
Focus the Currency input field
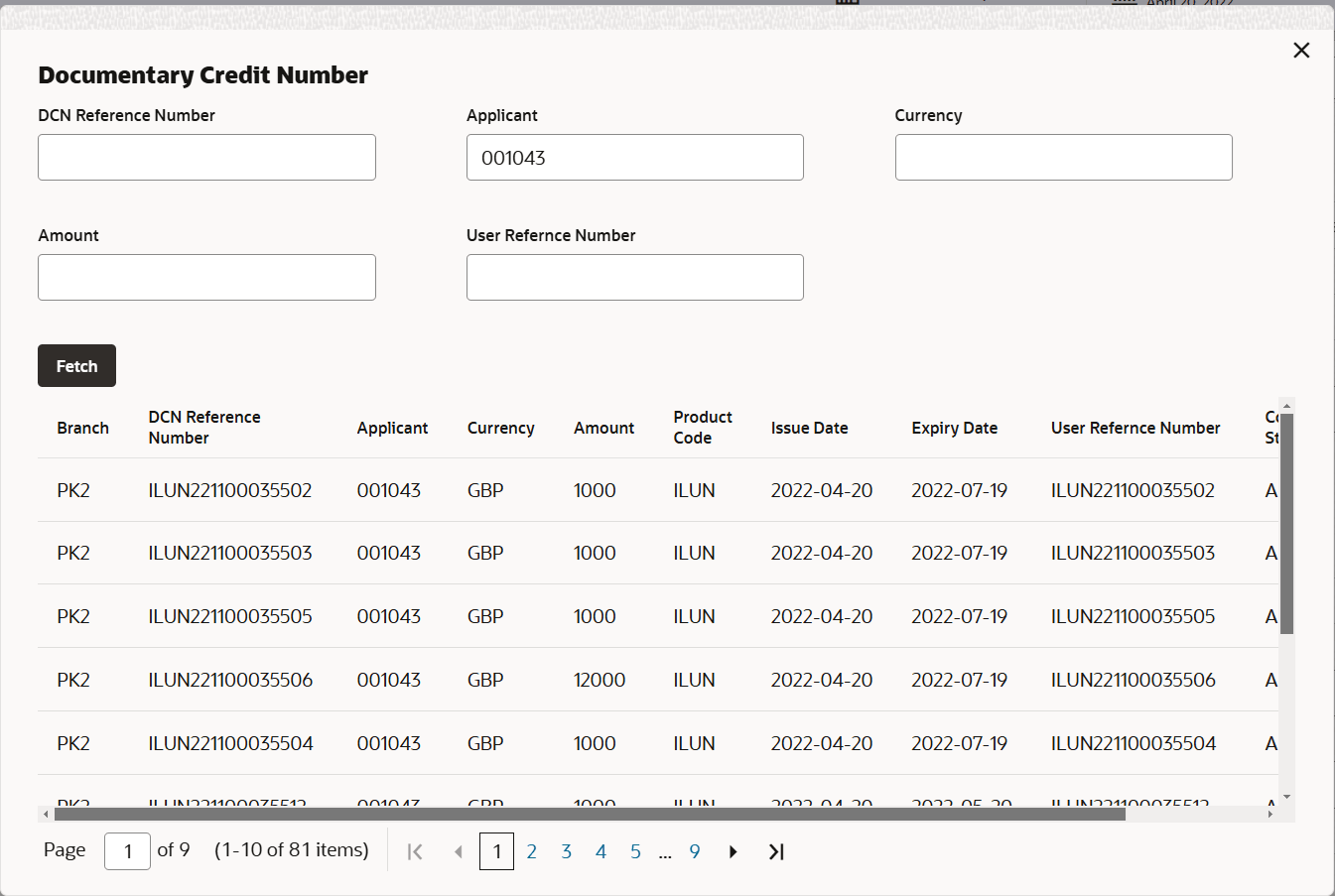tap(1064, 158)
